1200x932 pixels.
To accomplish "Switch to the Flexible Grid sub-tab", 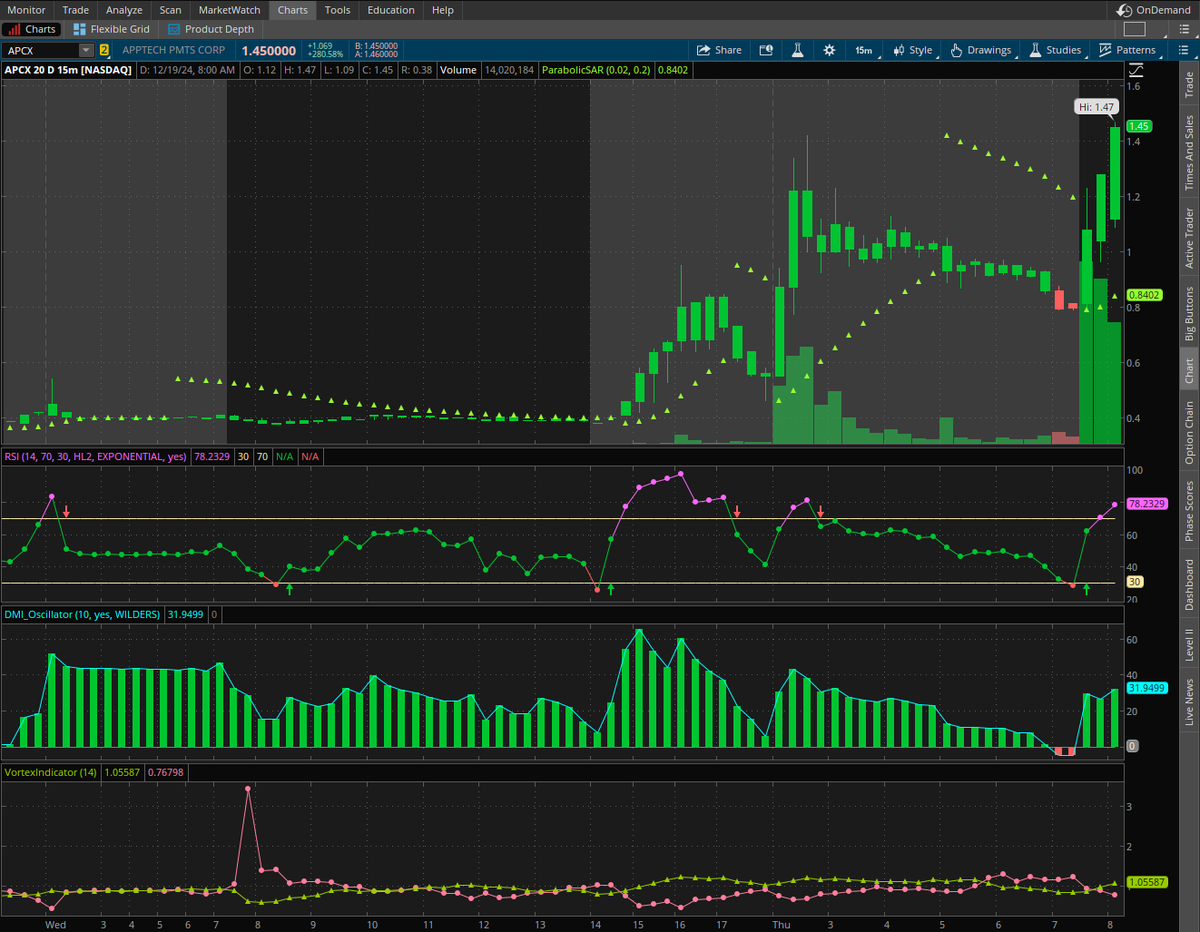I will click(111, 29).
